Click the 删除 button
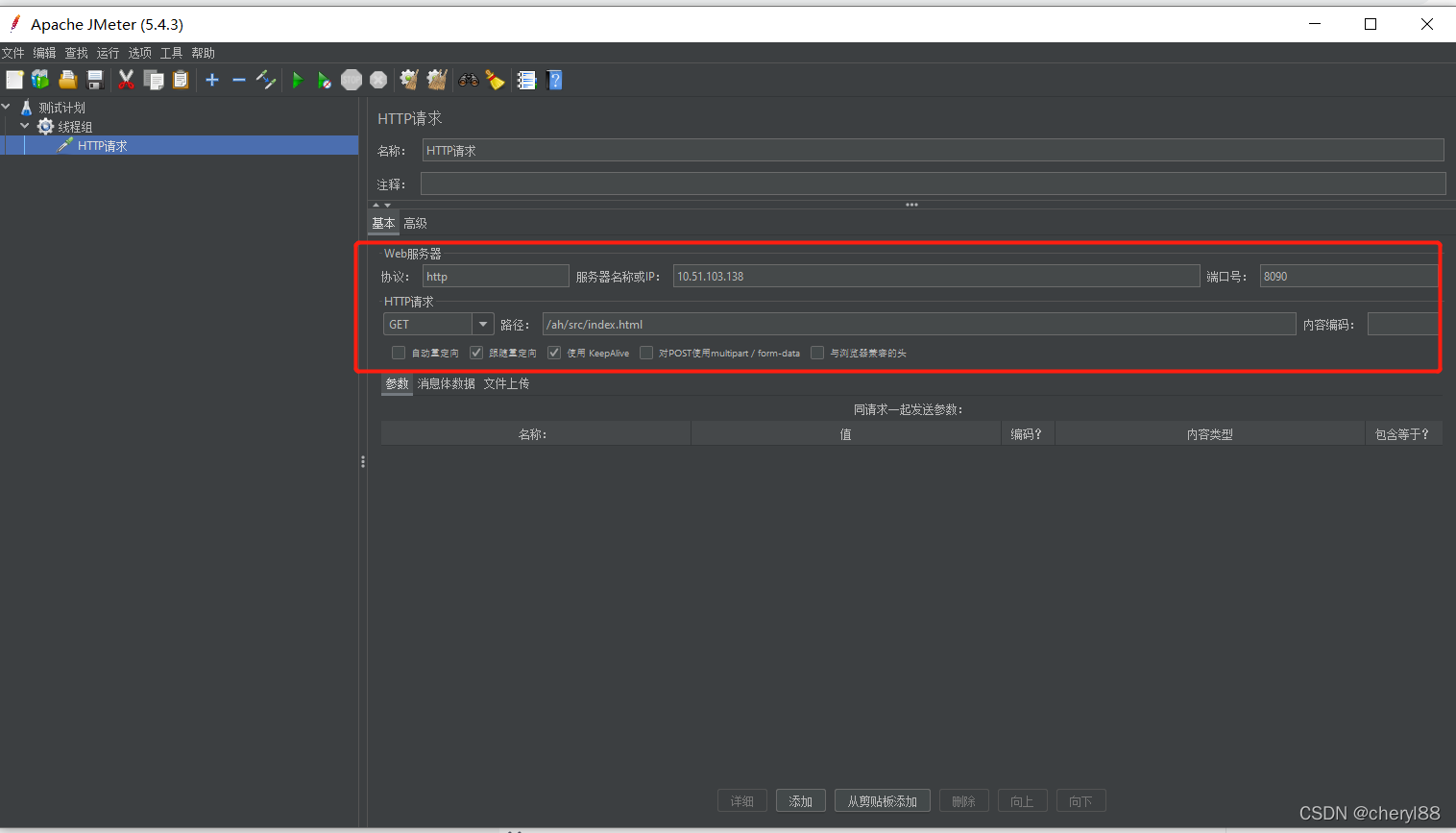The image size is (1456, 833). click(964, 801)
